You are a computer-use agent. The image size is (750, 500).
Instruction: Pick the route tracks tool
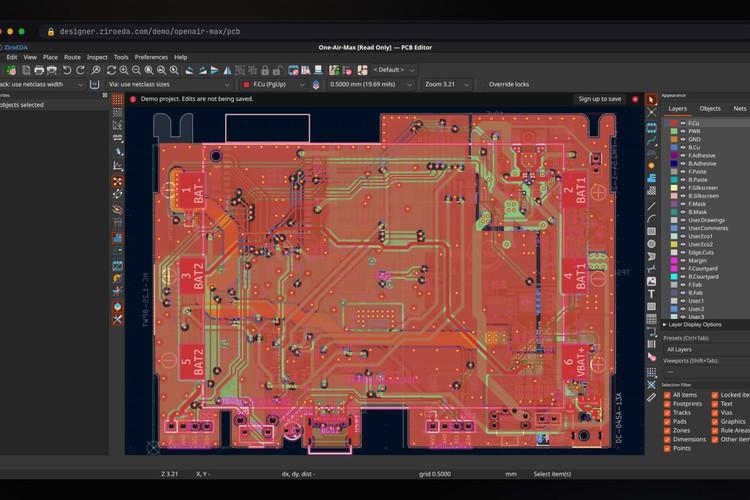651,141
